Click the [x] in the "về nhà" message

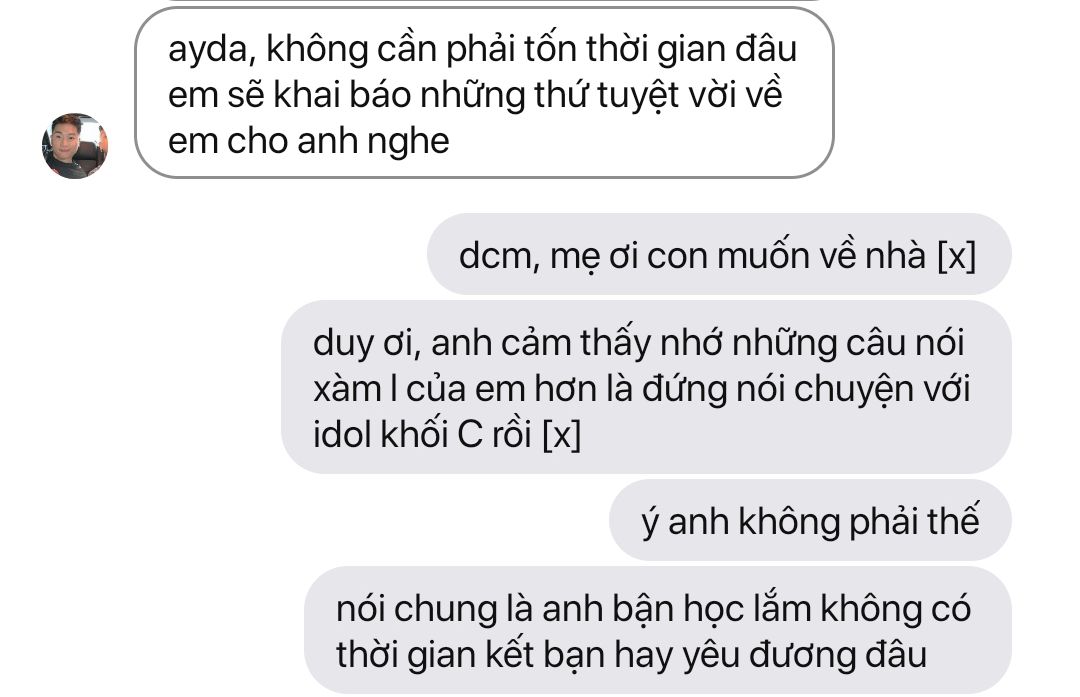point(957,256)
